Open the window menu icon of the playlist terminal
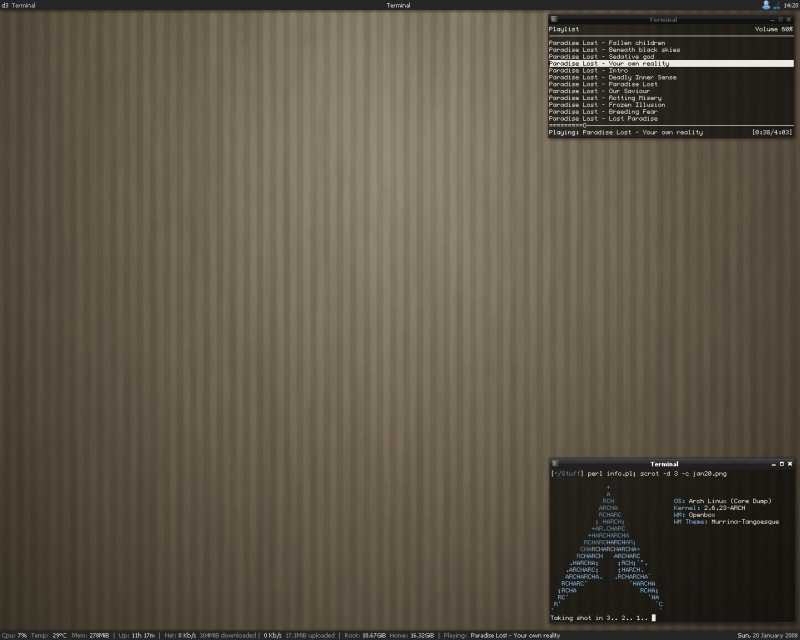800x640 pixels. click(554, 19)
